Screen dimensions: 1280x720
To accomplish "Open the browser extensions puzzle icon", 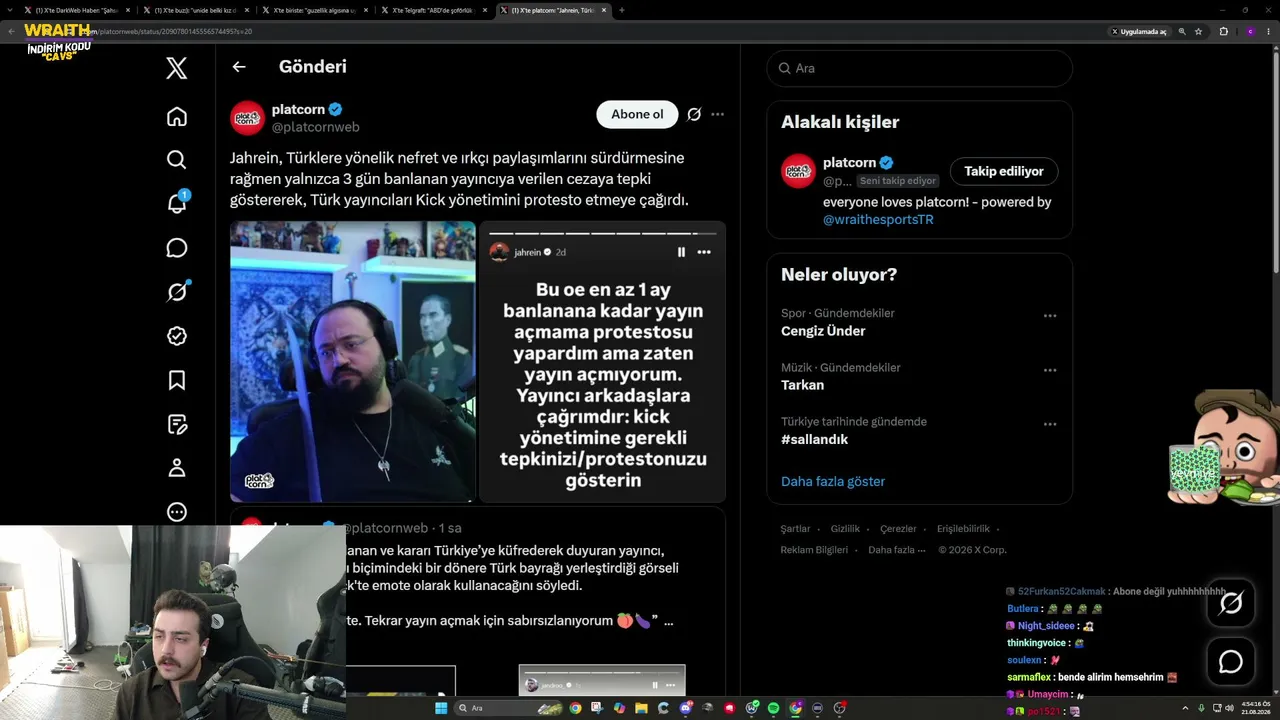I will click(1223, 32).
